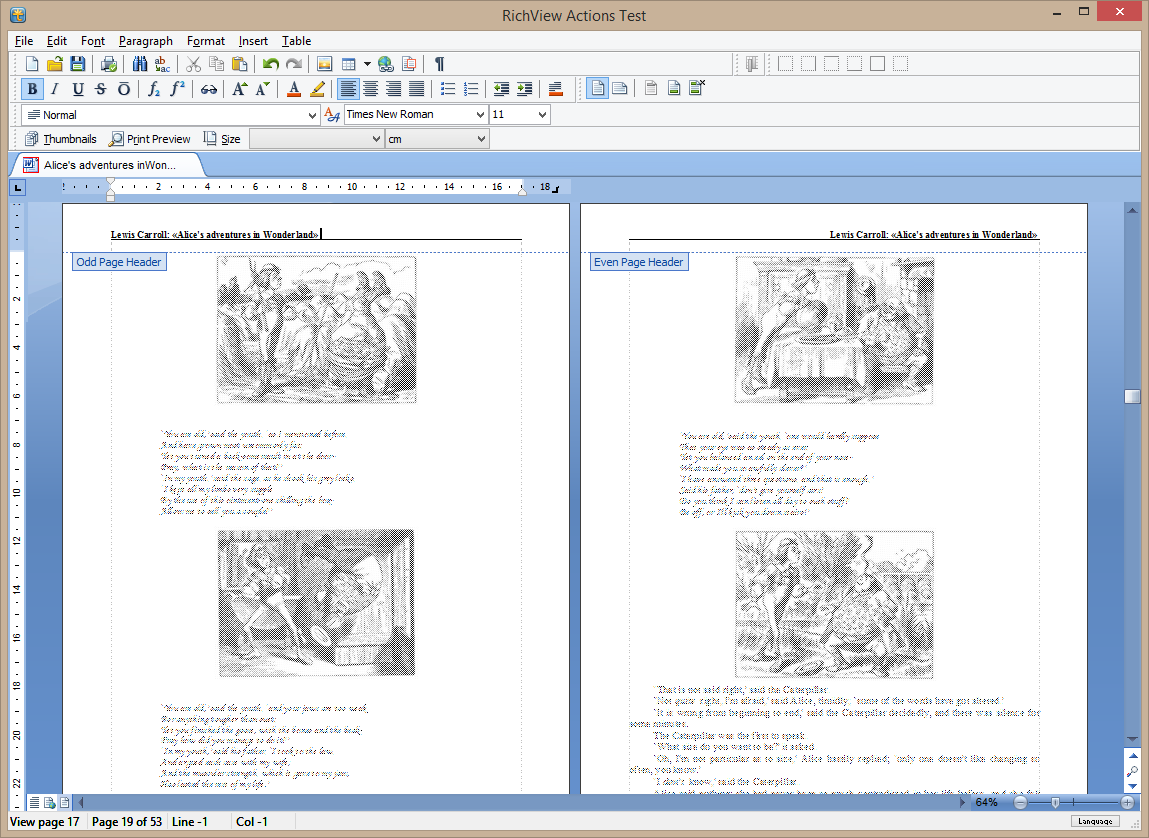
Task: Click the text highlight color icon
Action: pos(317,89)
